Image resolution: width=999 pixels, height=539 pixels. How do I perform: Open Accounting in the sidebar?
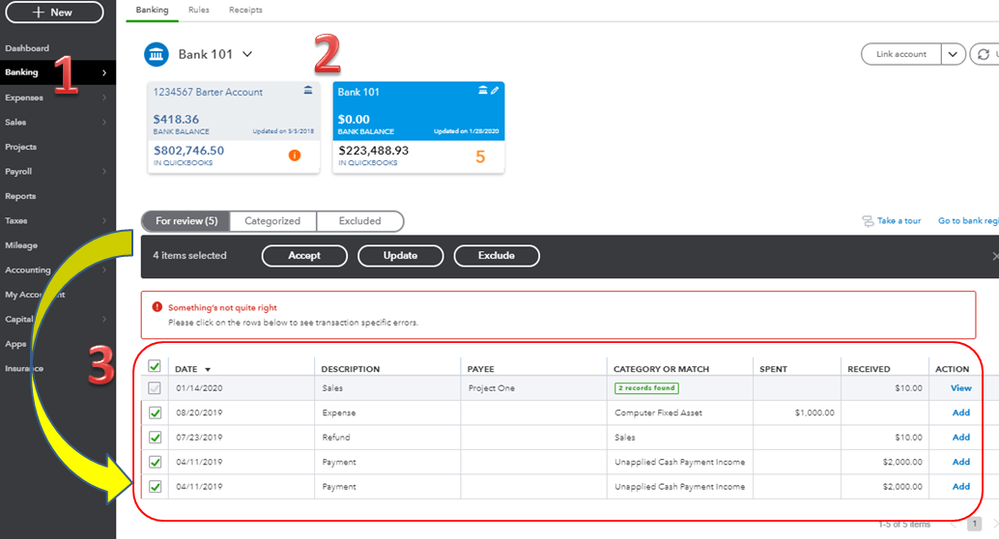coord(28,270)
